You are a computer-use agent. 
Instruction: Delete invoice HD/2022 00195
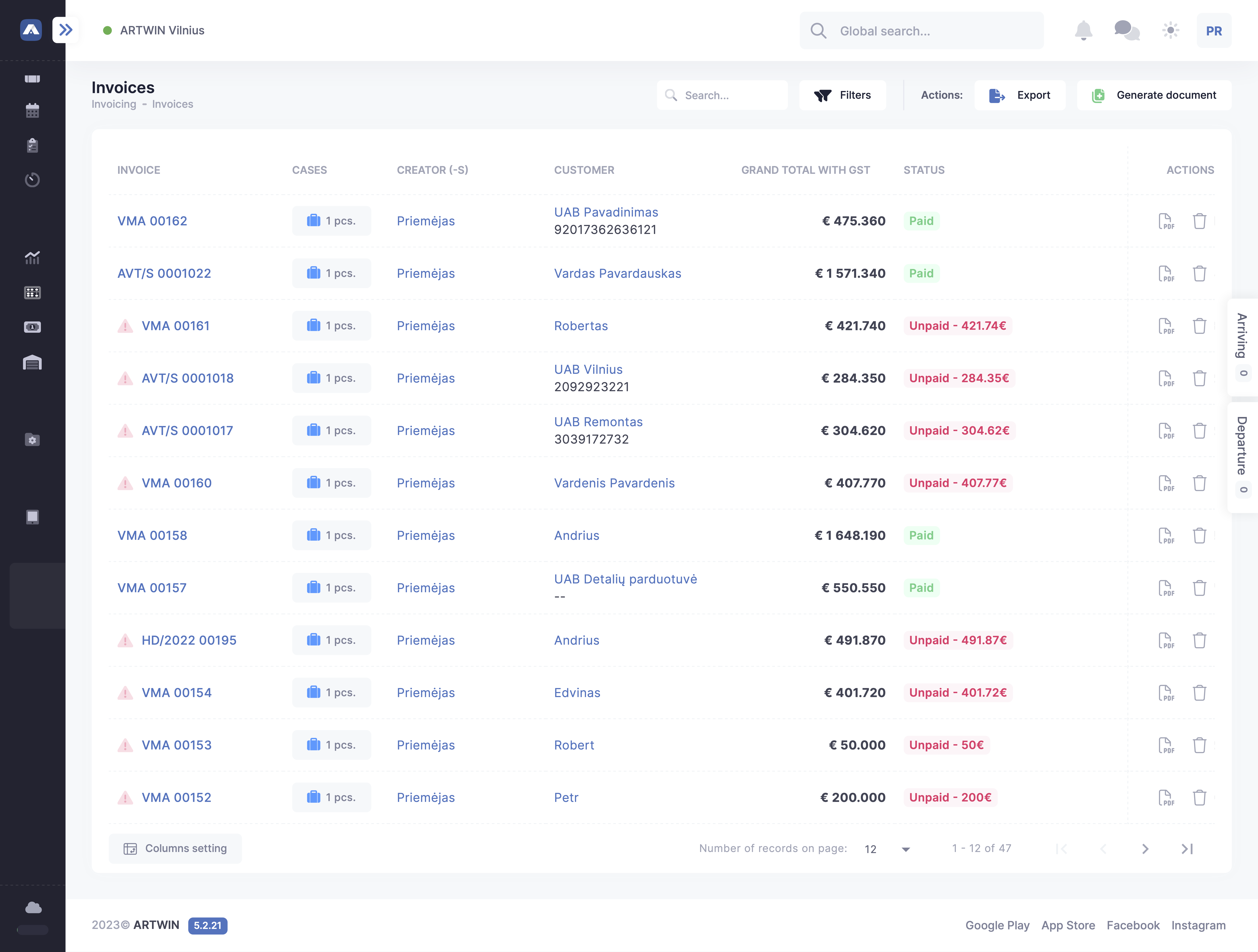(1200, 640)
